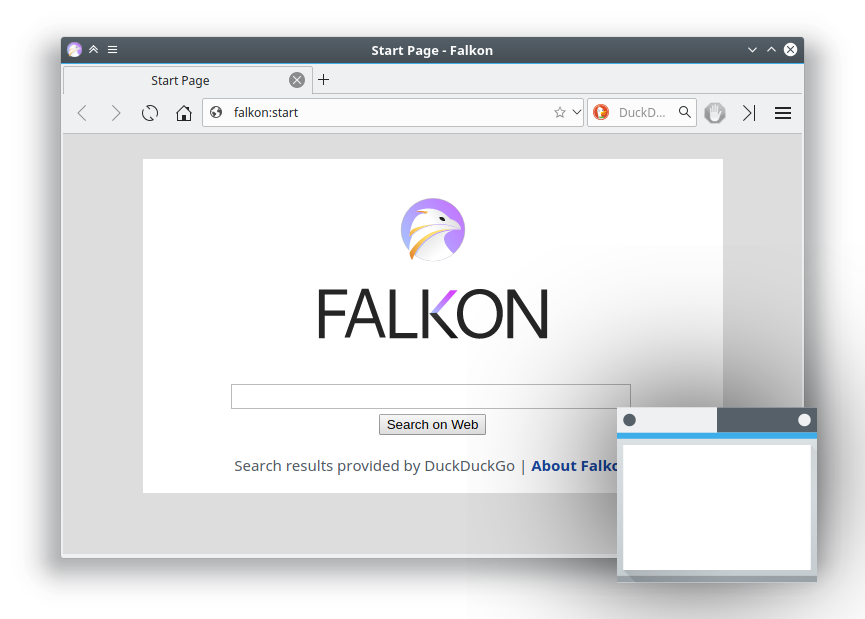Image resolution: width=865 pixels, height=619 pixels.
Task: Click the FALKON wordmark
Action: [x=433, y=313]
